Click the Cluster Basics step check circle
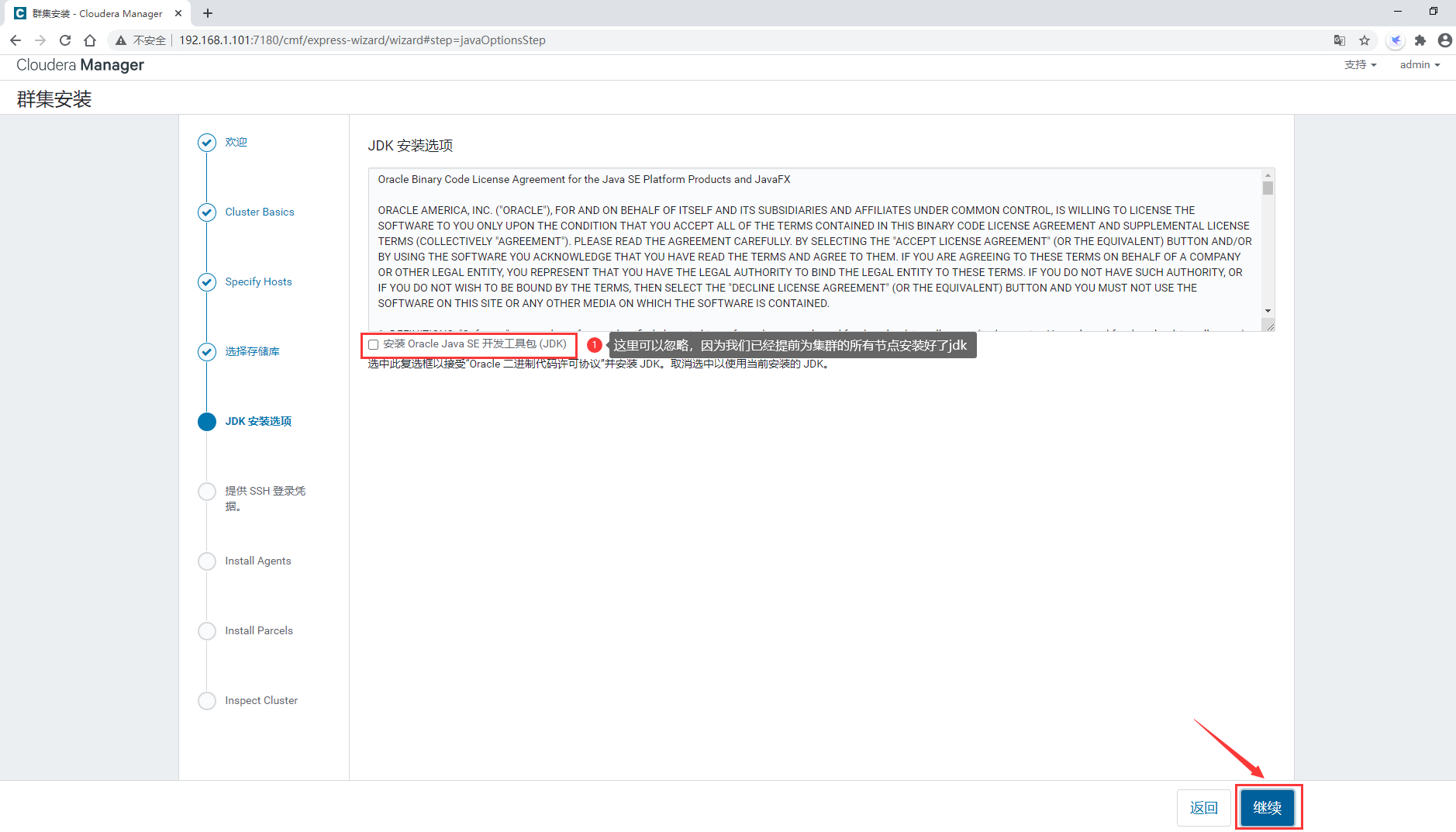1456x832 pixels. [207, 212]
